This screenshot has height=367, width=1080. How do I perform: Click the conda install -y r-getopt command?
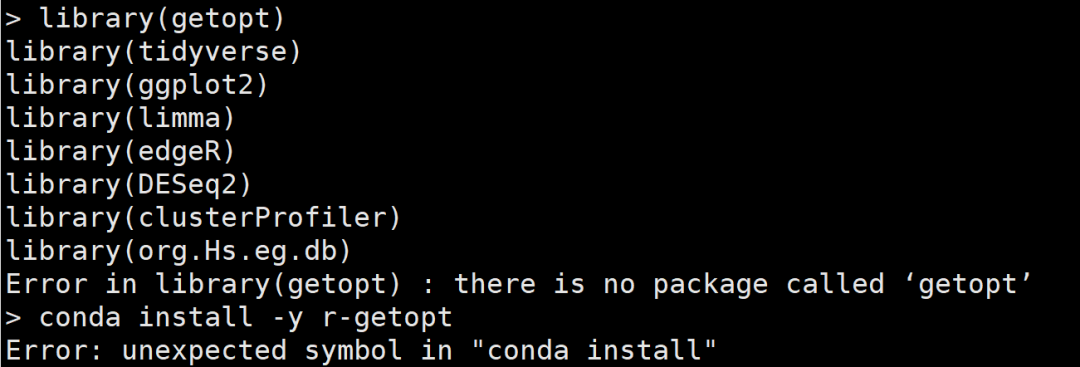(x=245, y=317)
